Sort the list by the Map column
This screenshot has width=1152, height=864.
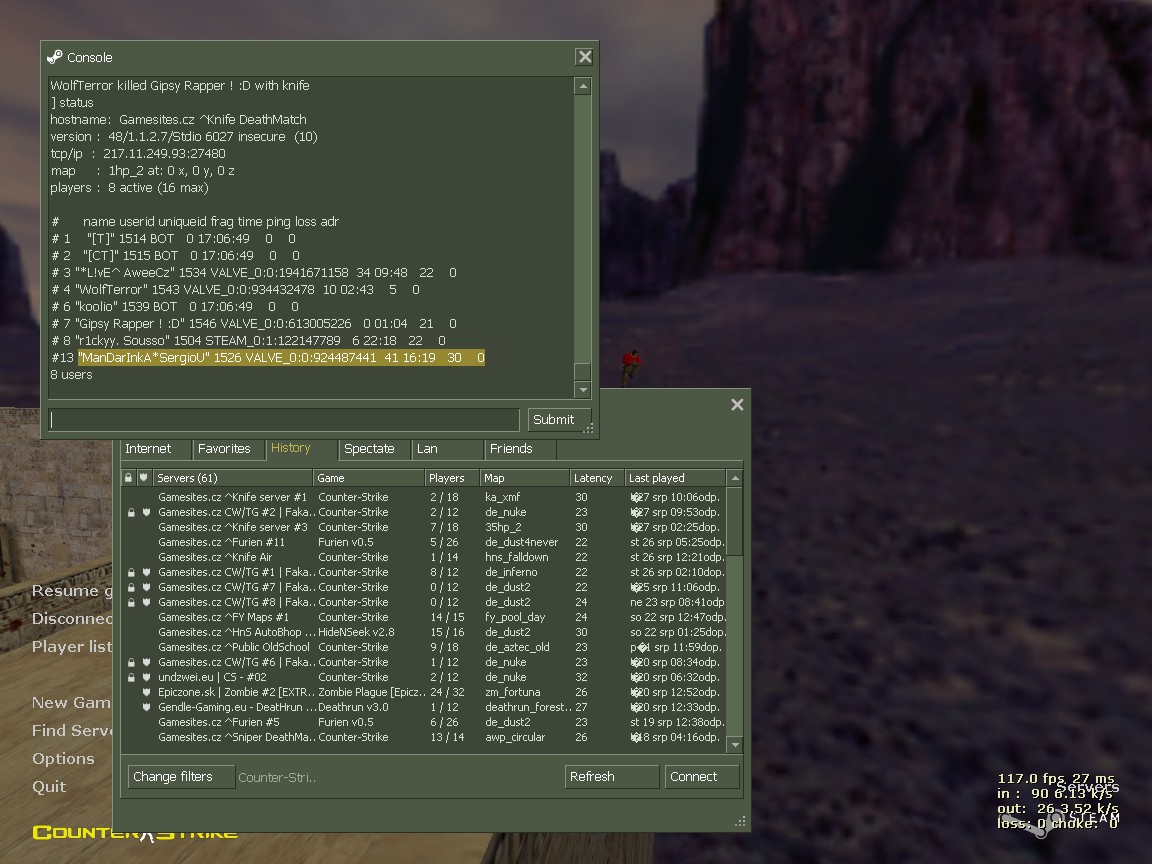pos(525,478)
